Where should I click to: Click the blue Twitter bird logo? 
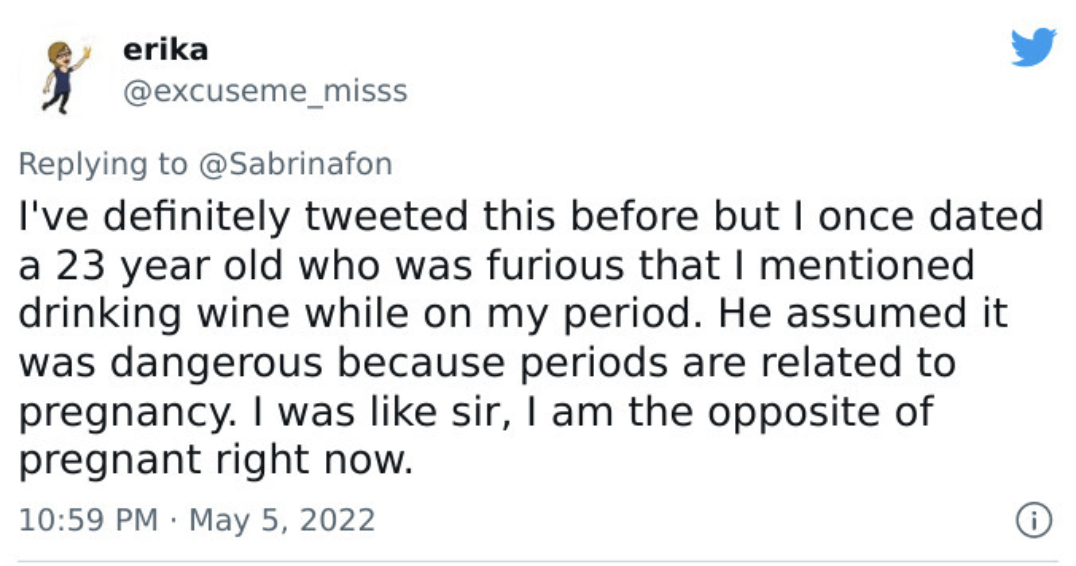coord(1033,47)
